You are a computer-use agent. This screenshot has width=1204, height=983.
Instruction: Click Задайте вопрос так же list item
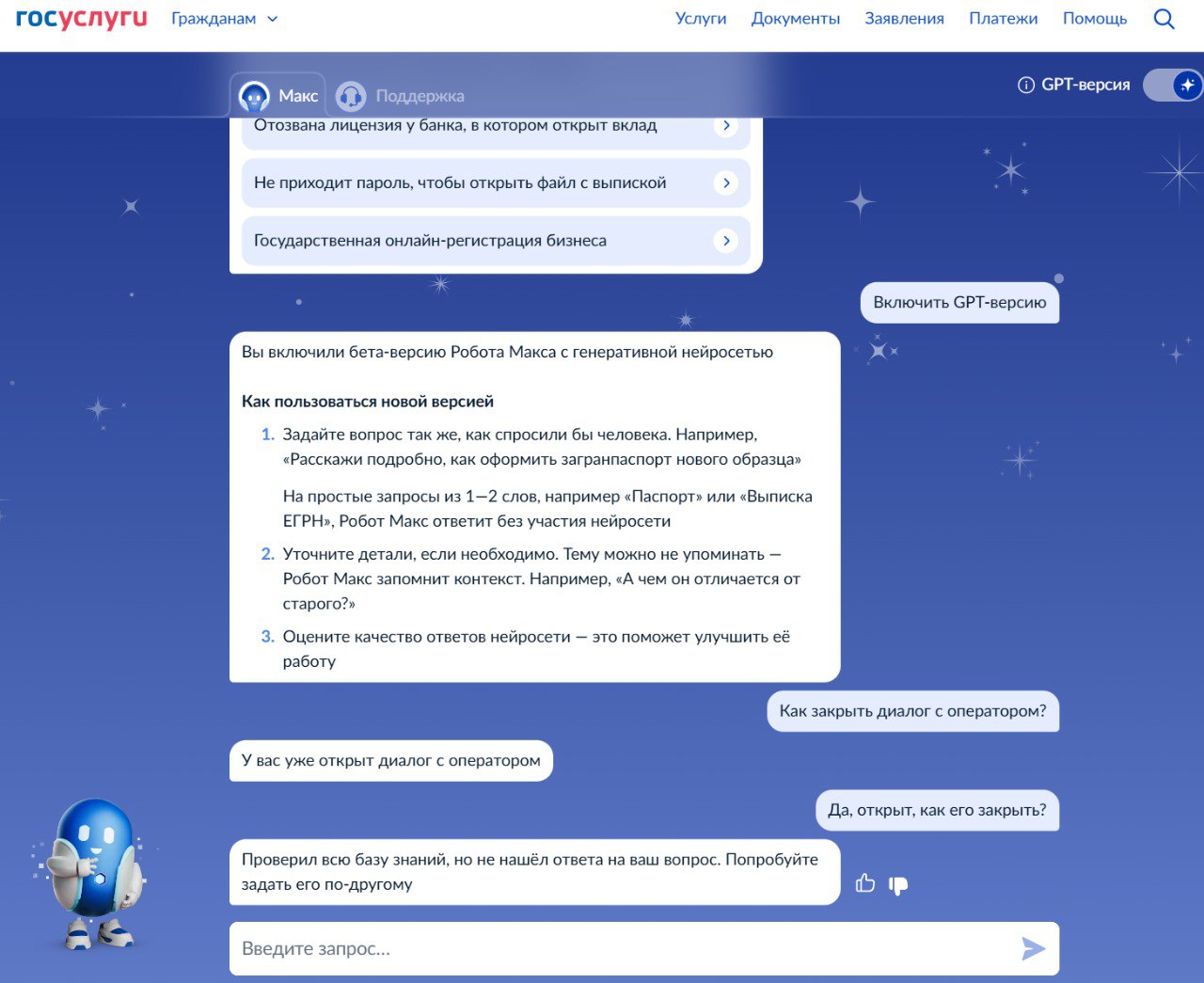[542, 447]
